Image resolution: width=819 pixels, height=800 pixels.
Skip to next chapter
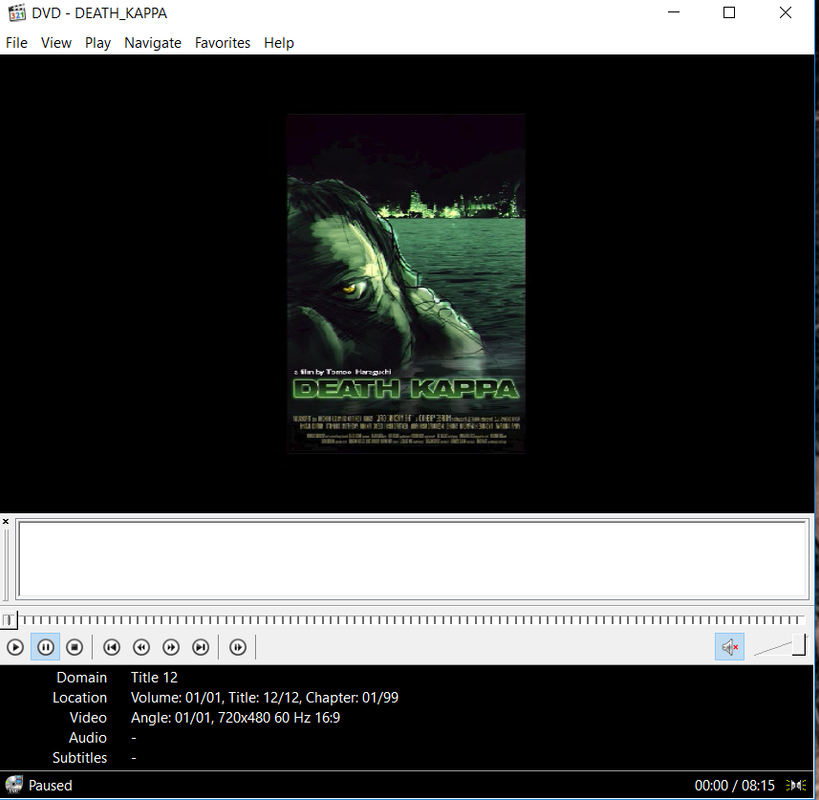201,647
